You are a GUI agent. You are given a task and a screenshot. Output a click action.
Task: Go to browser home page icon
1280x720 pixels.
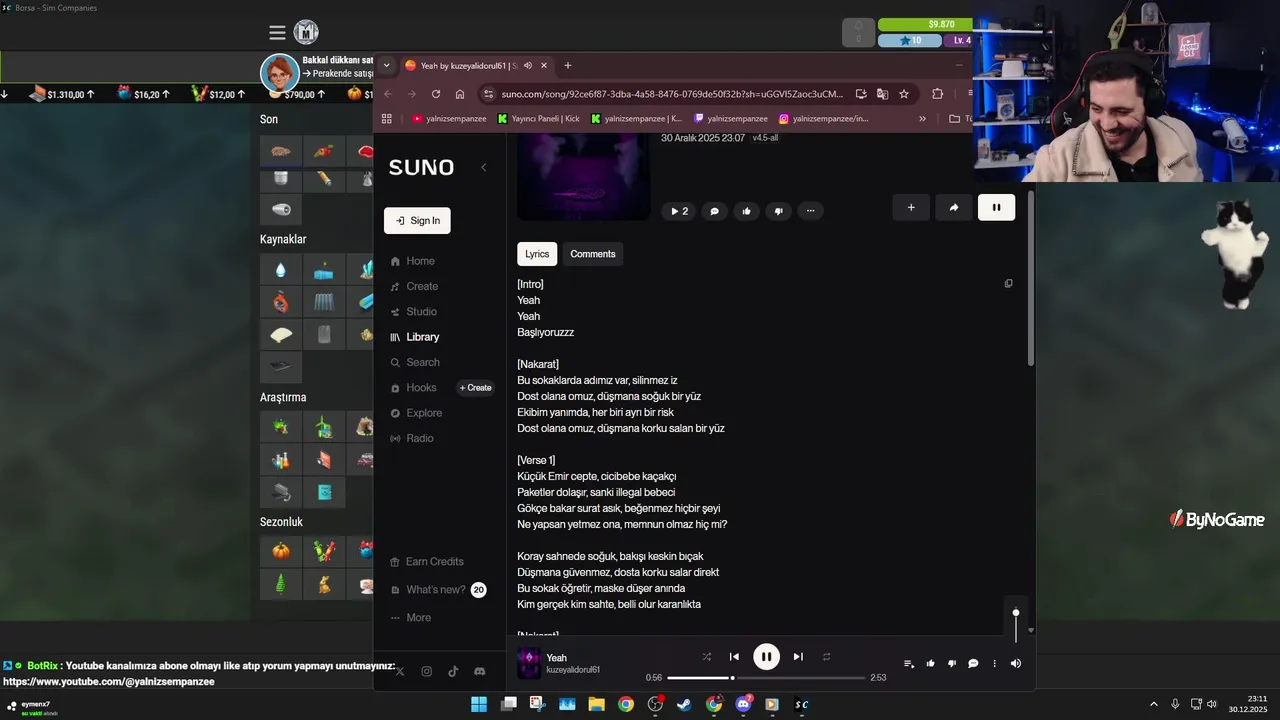coord(460,94)
